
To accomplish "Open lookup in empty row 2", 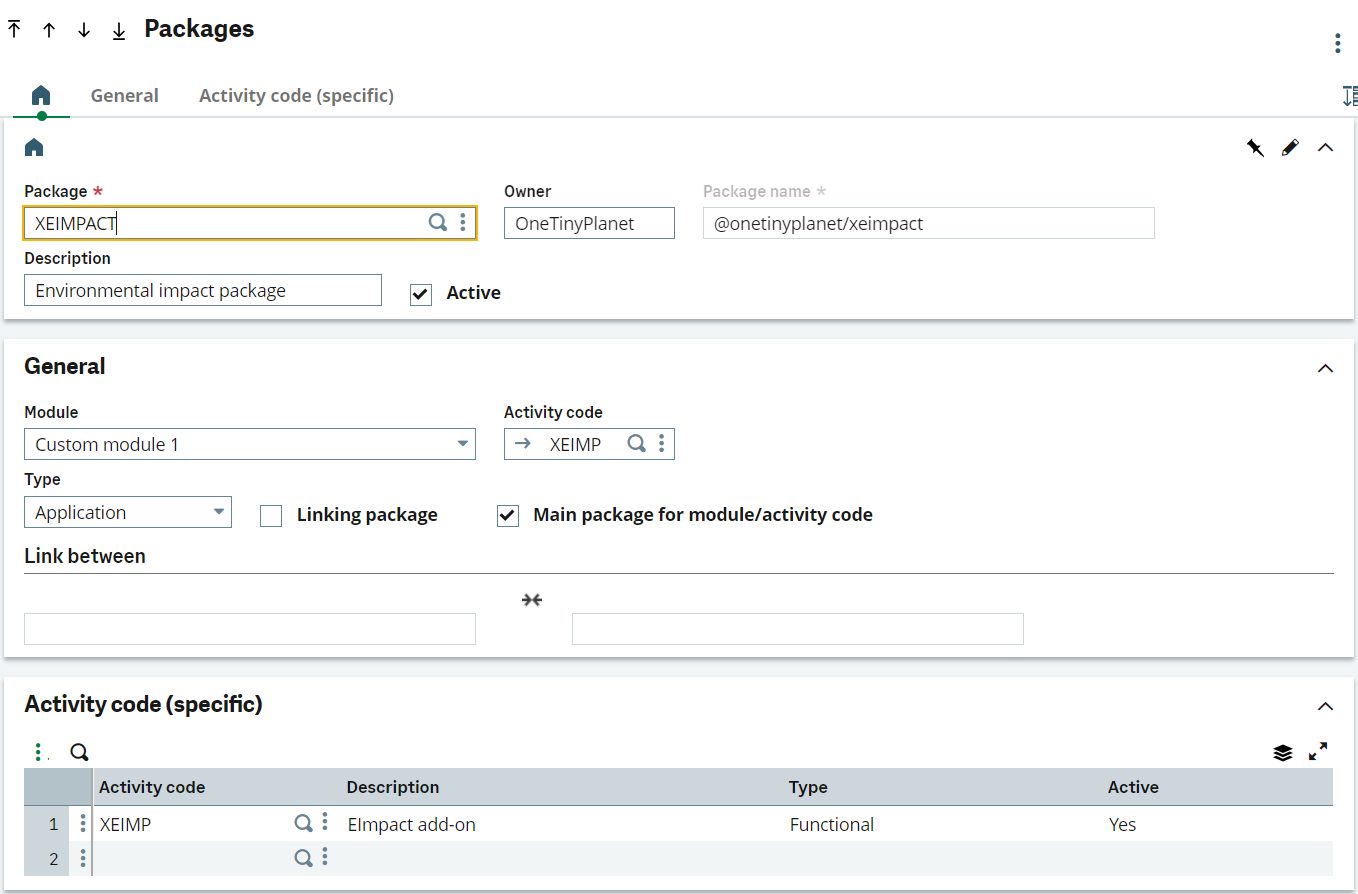I will pyautogui.click(x=303, y=857).
